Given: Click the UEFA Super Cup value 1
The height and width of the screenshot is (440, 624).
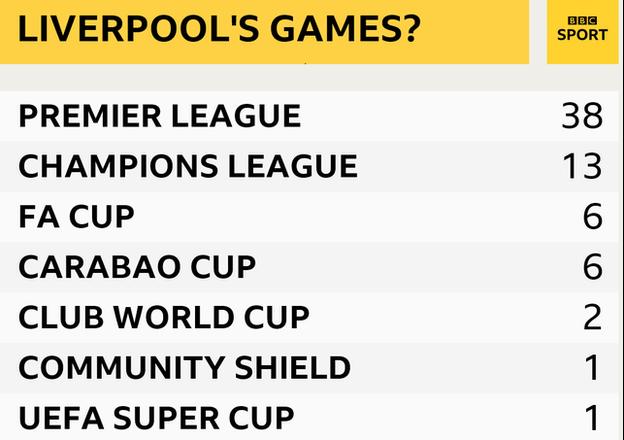Looking at the screenshot, I should point(593,418).
